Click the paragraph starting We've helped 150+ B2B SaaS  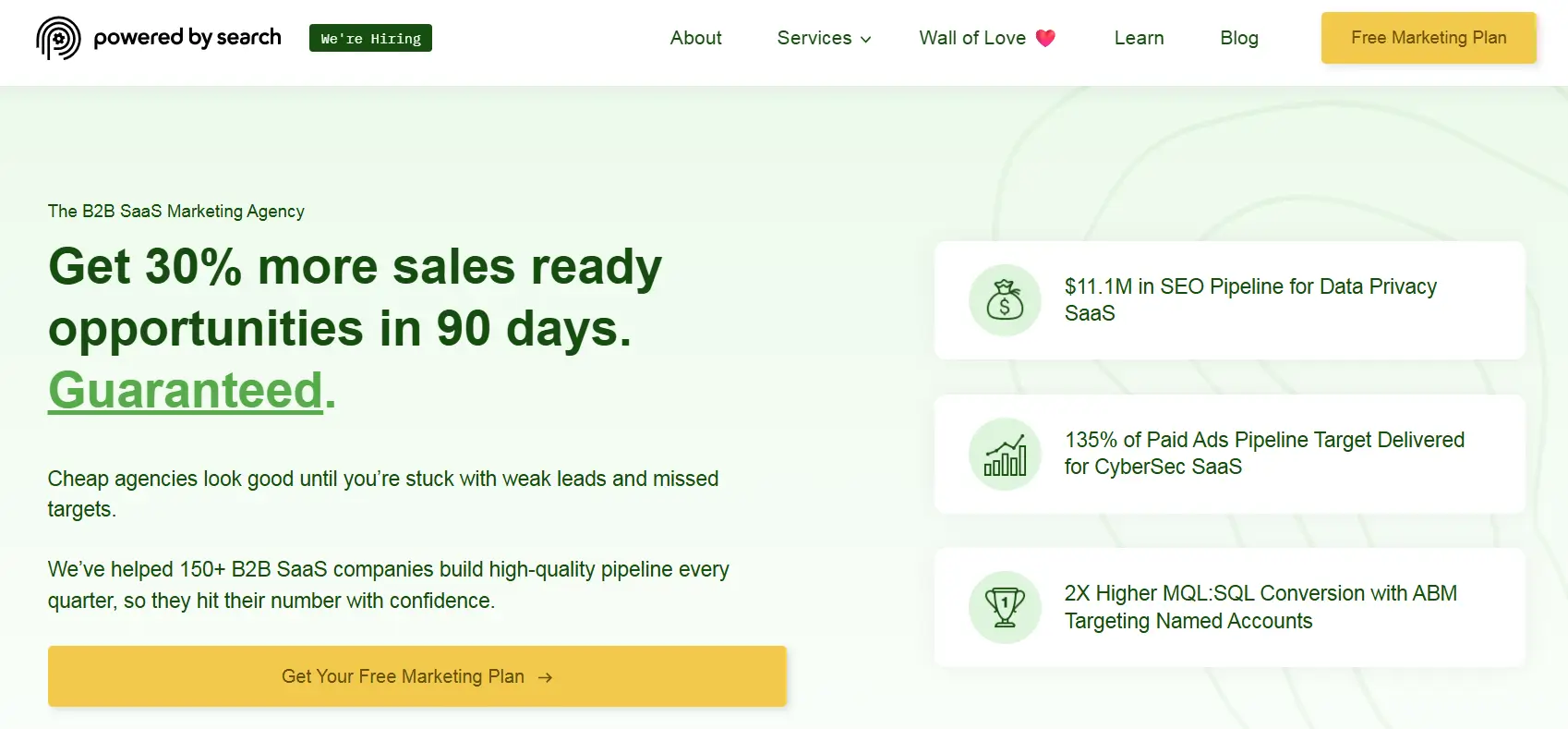[389, 585]
